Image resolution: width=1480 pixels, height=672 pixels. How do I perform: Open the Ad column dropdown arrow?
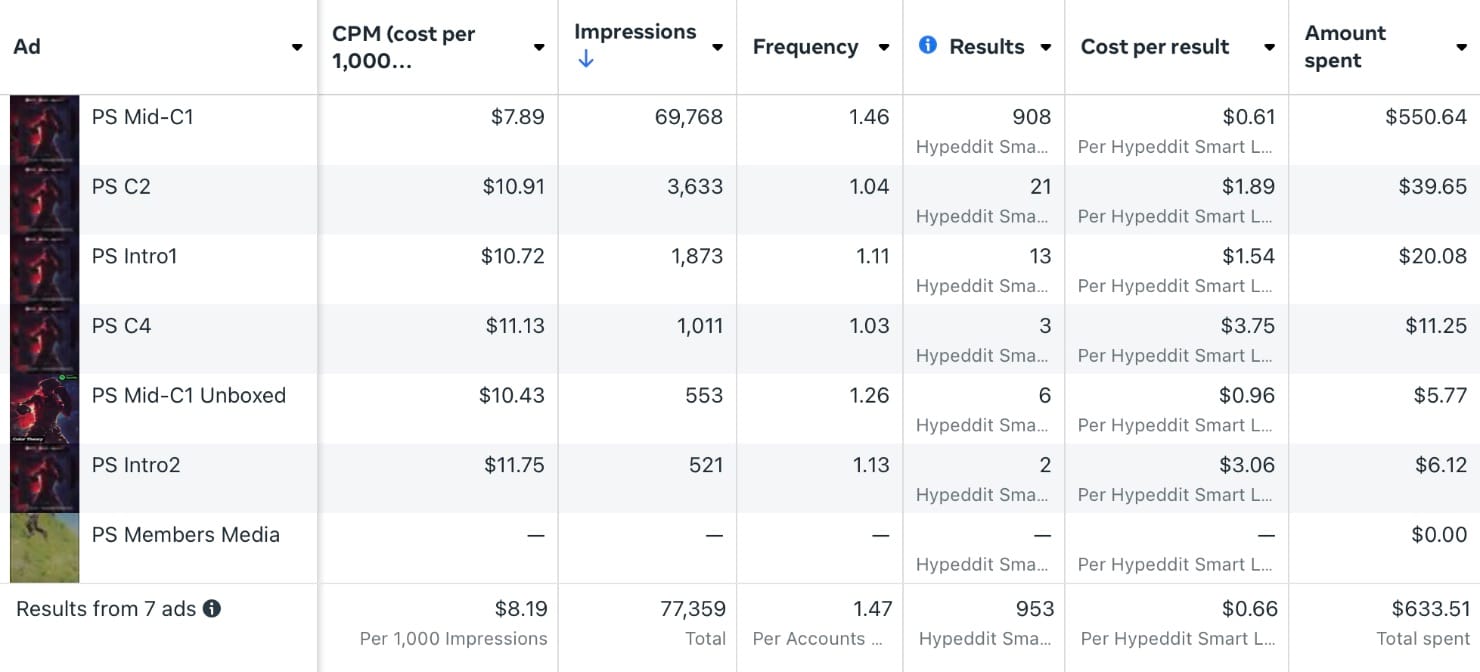[297, 47]
